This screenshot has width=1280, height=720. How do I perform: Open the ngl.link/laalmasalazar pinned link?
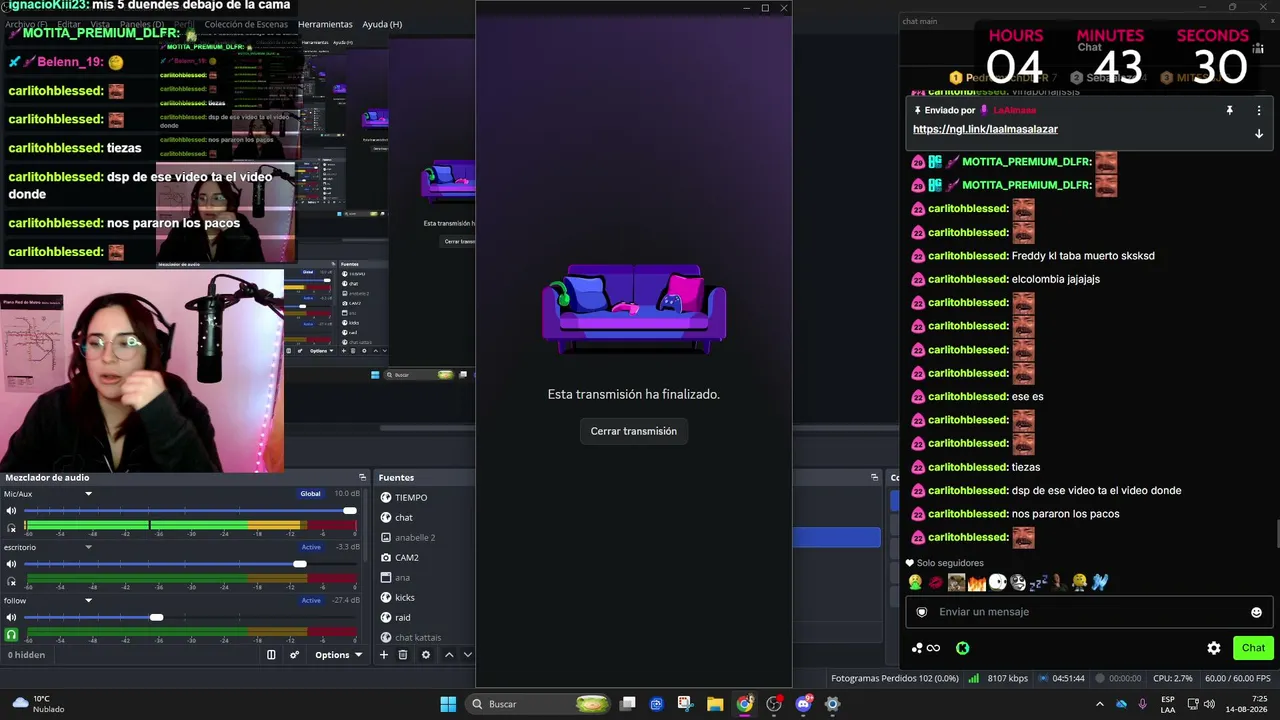point(985,129)
